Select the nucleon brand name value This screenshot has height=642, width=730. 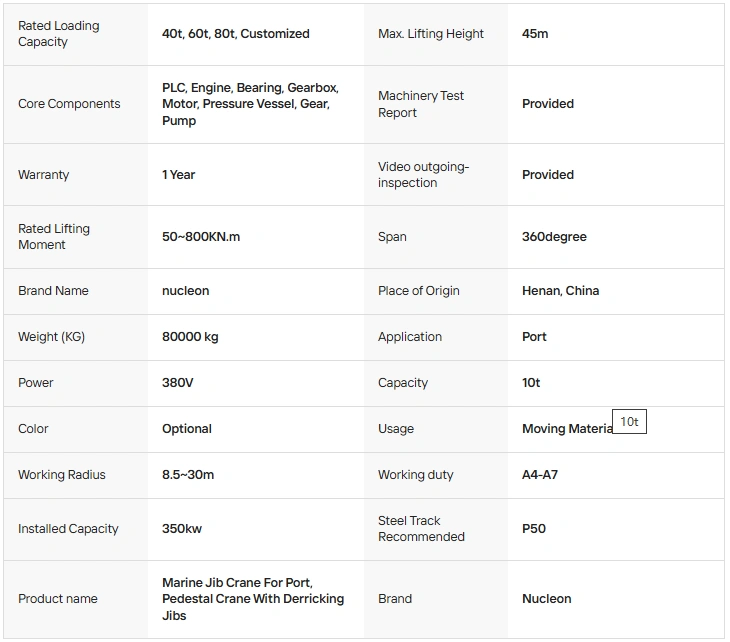(x=185, y=291)
